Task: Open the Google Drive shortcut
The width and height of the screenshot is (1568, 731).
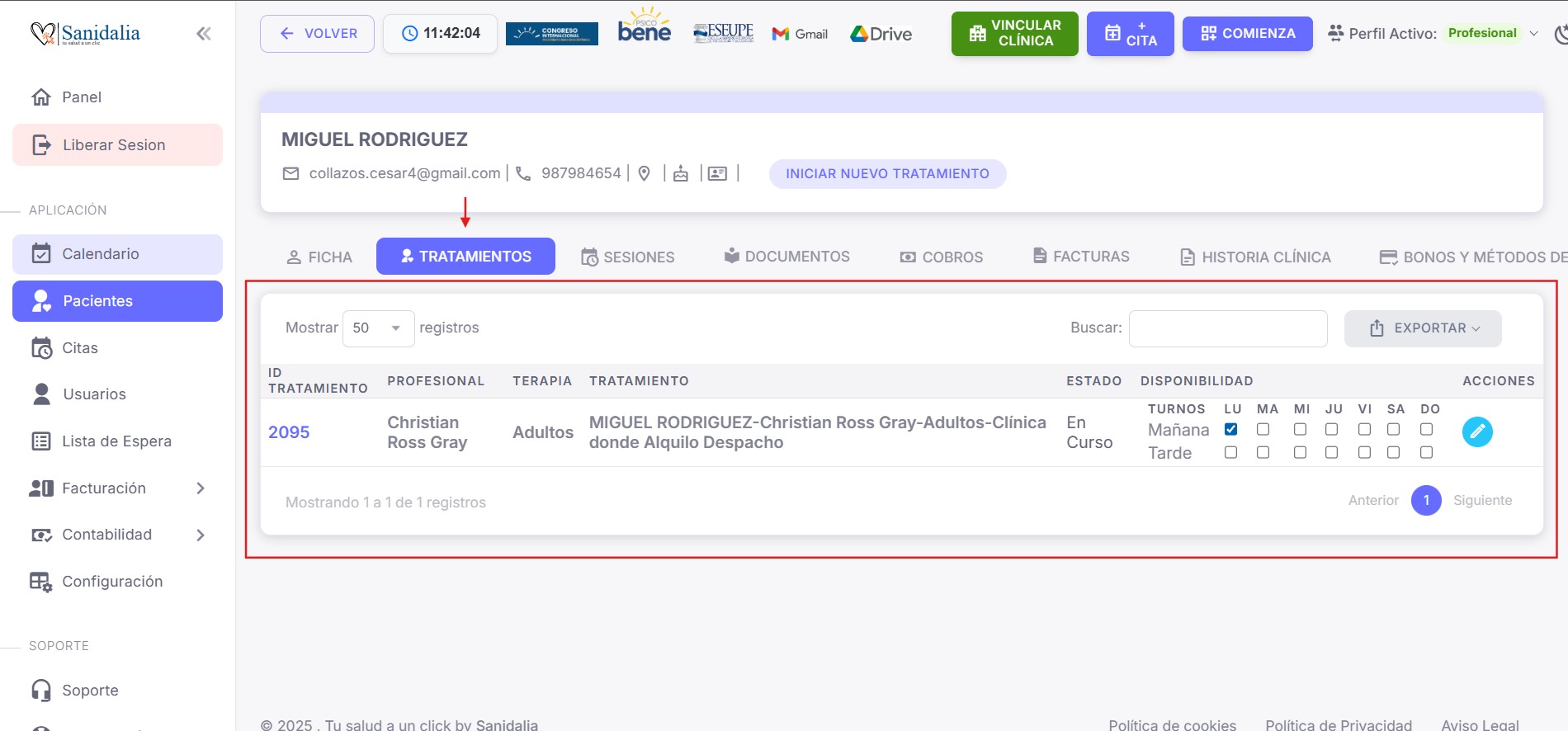Action: 881,34
